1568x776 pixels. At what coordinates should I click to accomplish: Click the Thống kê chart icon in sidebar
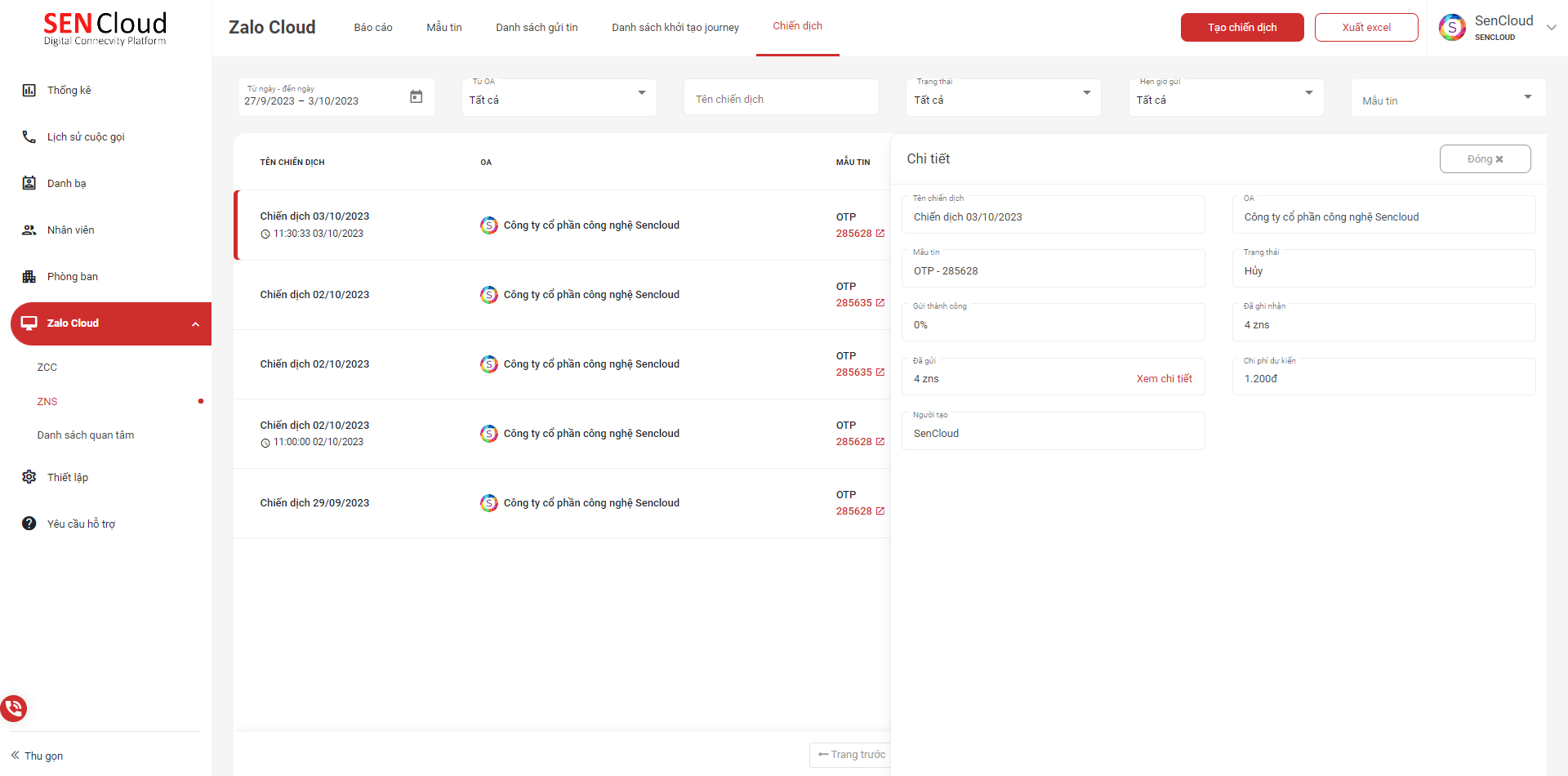pyautogui.click(x=29, y=91)
